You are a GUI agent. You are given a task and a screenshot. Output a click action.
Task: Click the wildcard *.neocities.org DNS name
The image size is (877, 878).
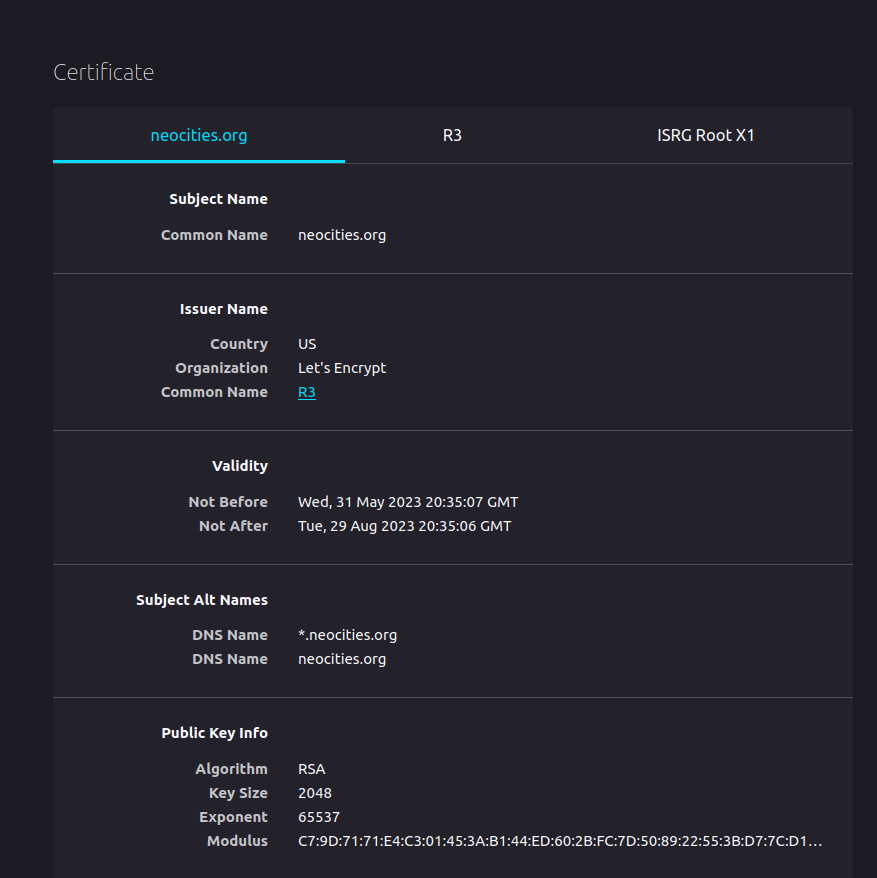coord(347,635)
